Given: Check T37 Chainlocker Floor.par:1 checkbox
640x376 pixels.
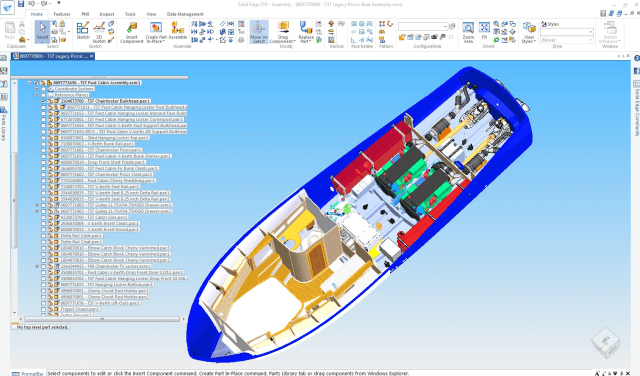Looking at the screenshot, I should click(x=44, y=150).
